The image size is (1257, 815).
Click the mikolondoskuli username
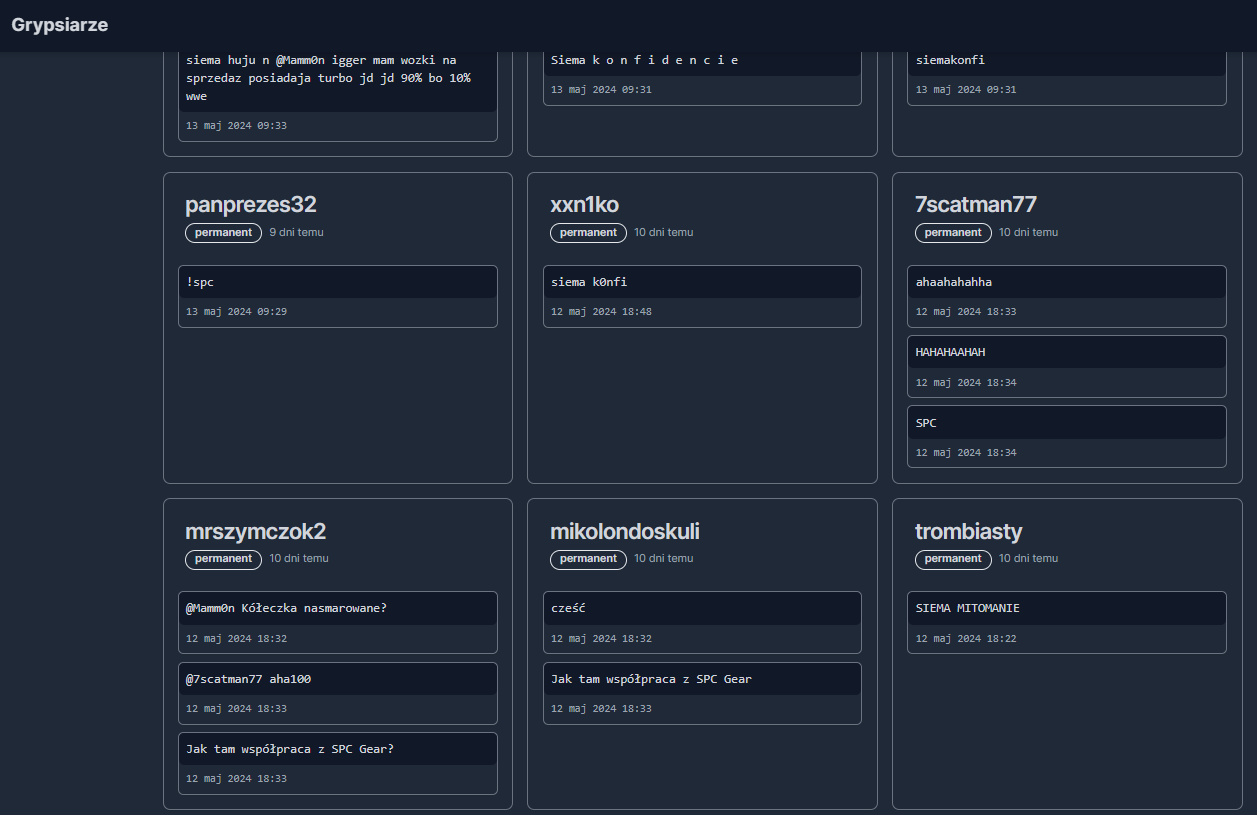(x=624, y=531)
